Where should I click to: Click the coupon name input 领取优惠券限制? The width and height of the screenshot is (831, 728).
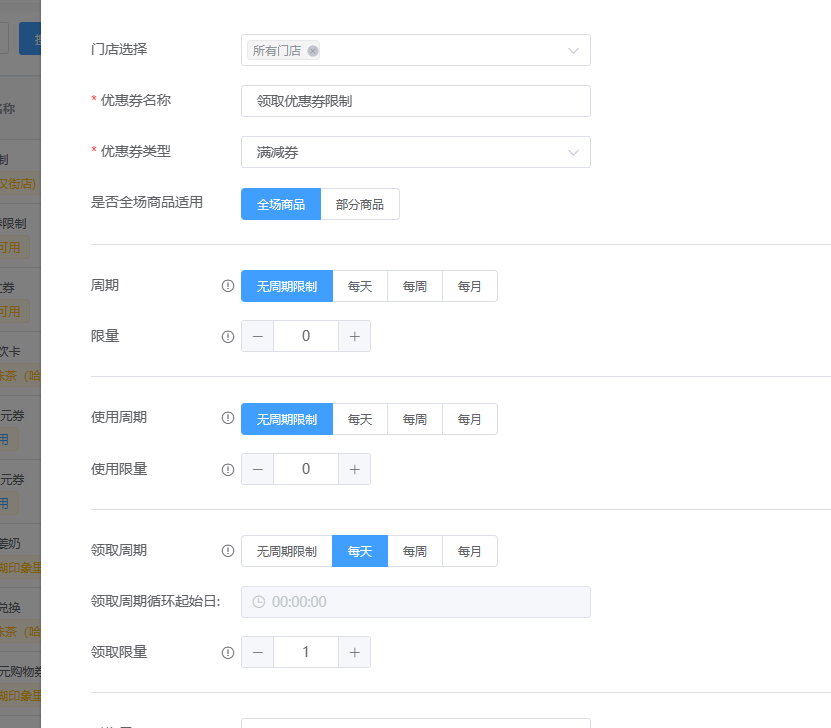click(x=415, y=100)
